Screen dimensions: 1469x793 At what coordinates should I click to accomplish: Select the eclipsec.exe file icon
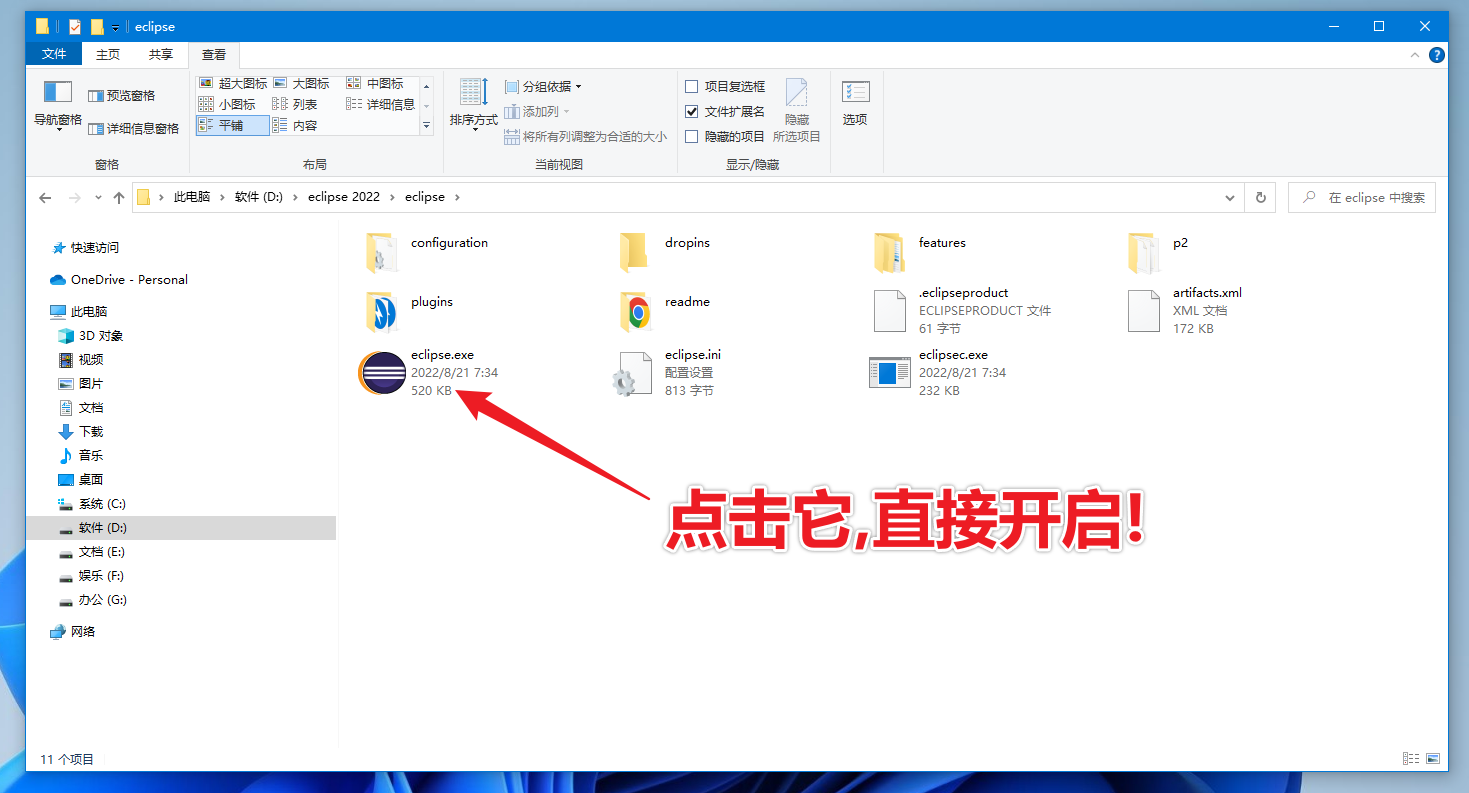[889, 373]
